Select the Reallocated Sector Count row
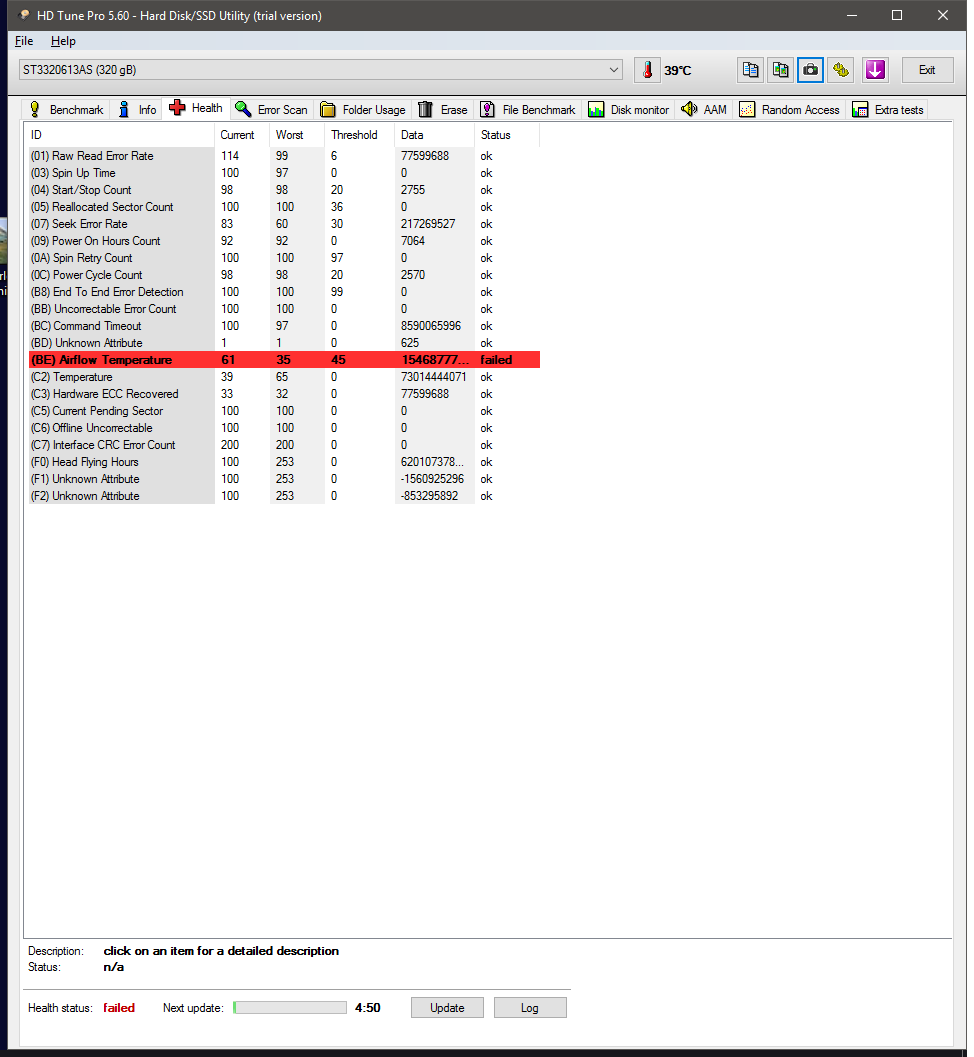Image resolution: width=974 pixels, height=1057 pixels. pos(284,207)
